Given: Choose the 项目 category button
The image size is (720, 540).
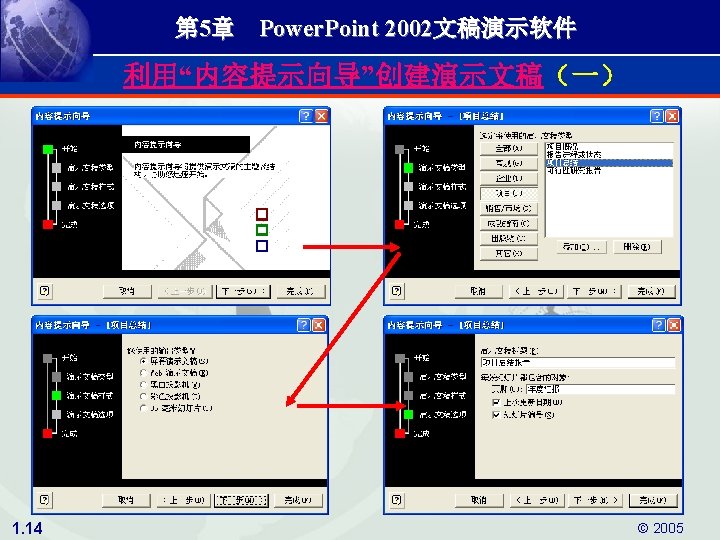Looking at the screenshot, I should click(509, 193).
